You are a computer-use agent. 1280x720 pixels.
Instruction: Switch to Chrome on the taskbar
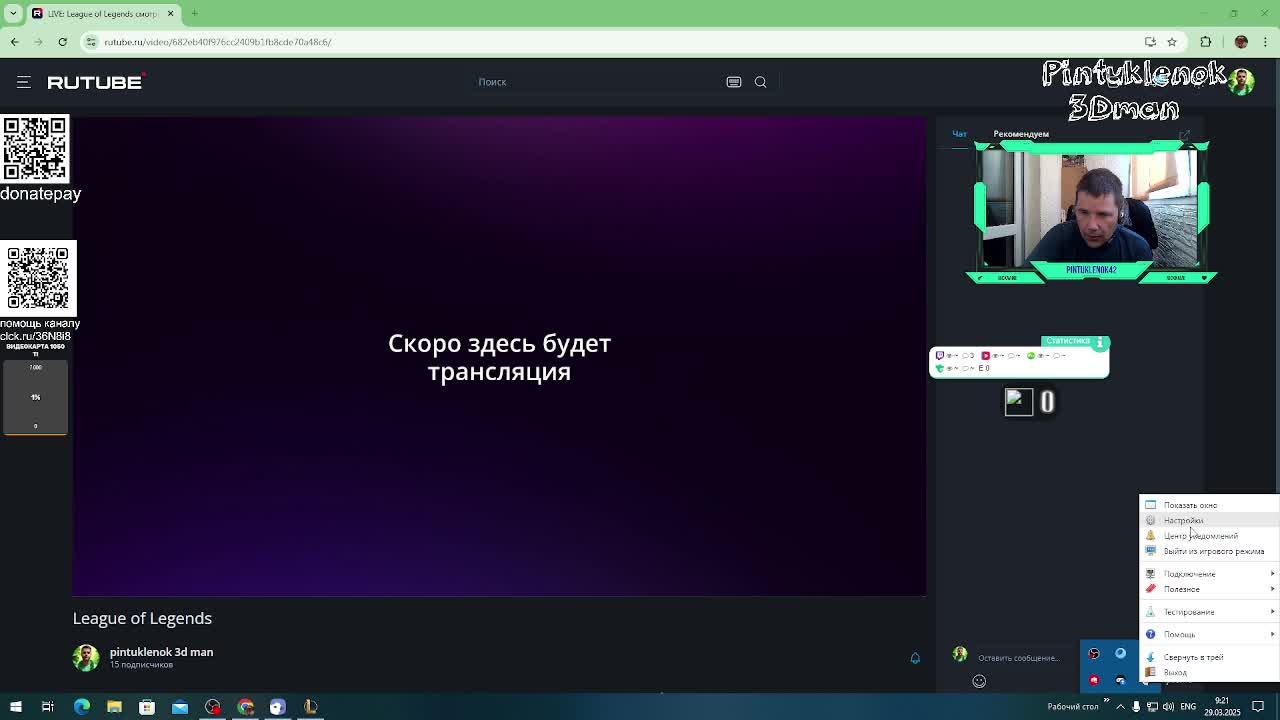click(x=246, y=707)
